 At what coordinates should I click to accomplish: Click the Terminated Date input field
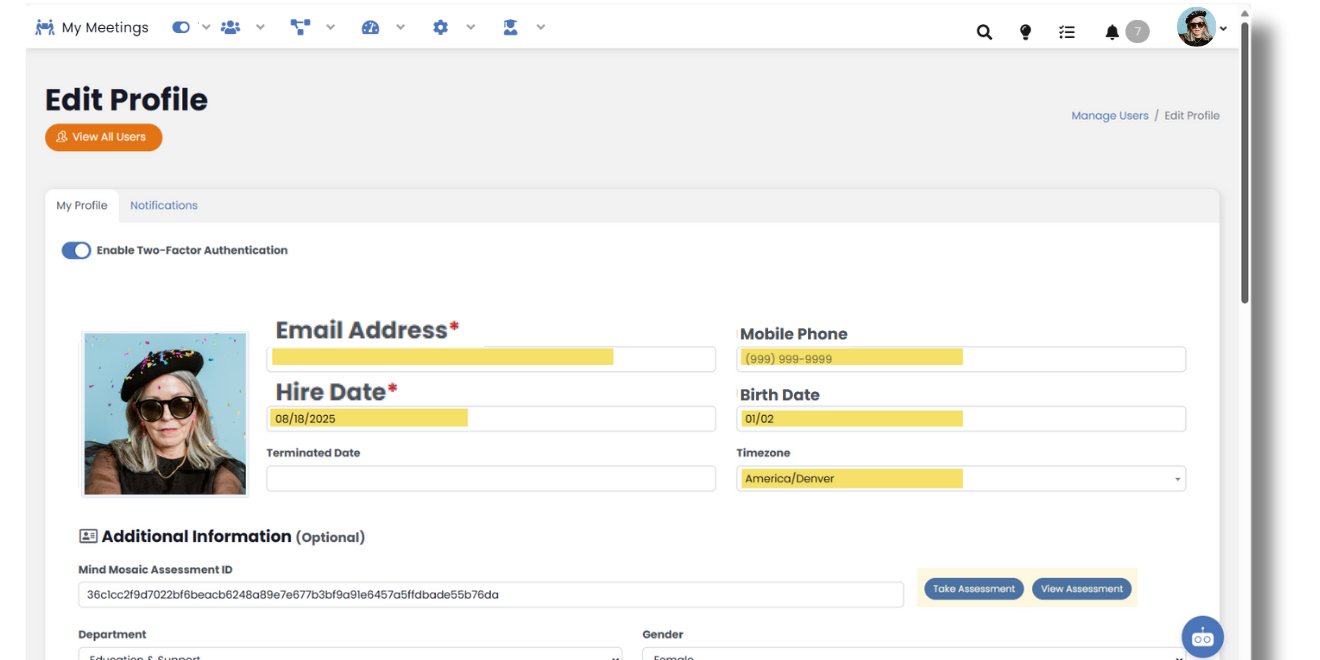click(x=490, y=479)
